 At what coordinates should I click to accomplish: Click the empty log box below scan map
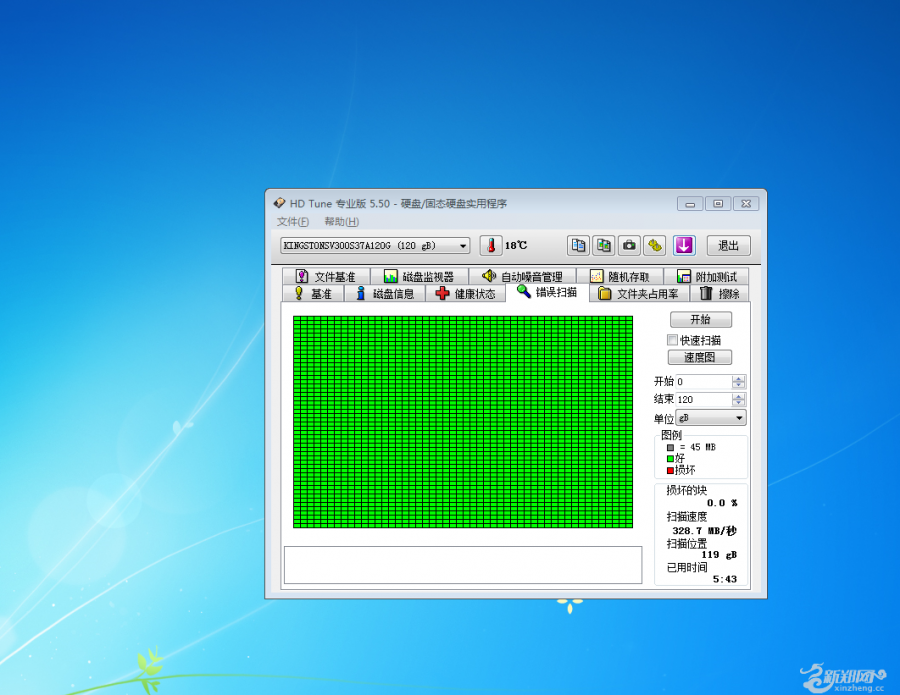(x=463, y=565)
